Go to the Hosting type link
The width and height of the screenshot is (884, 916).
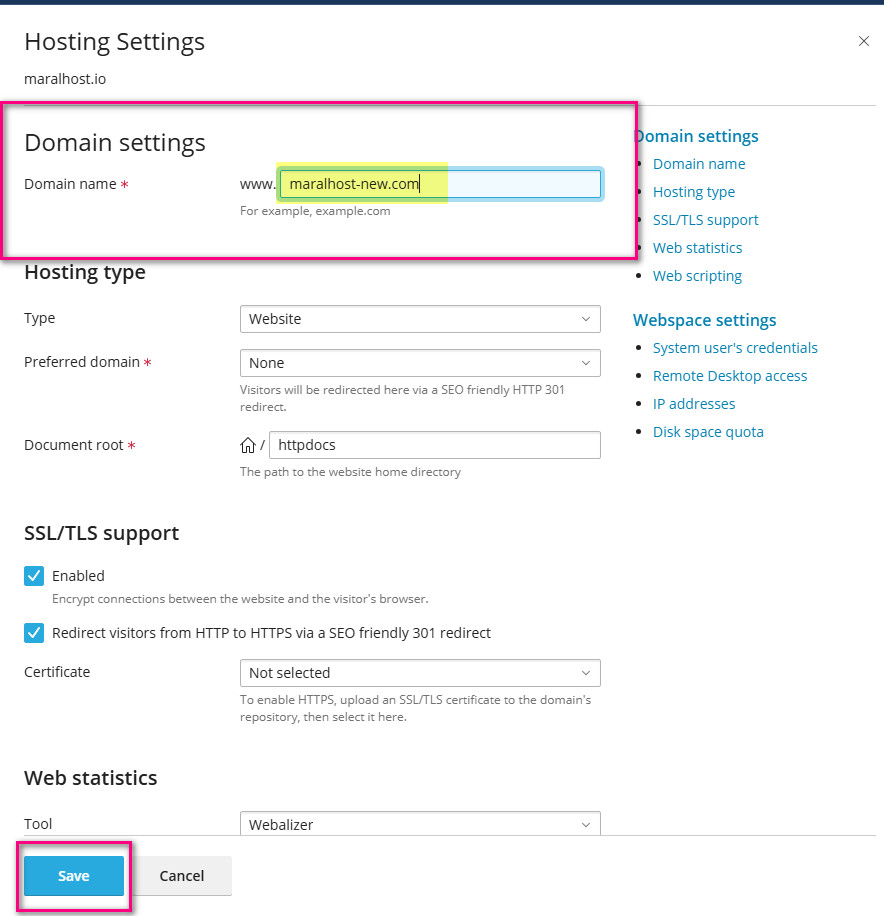point(694,192)
